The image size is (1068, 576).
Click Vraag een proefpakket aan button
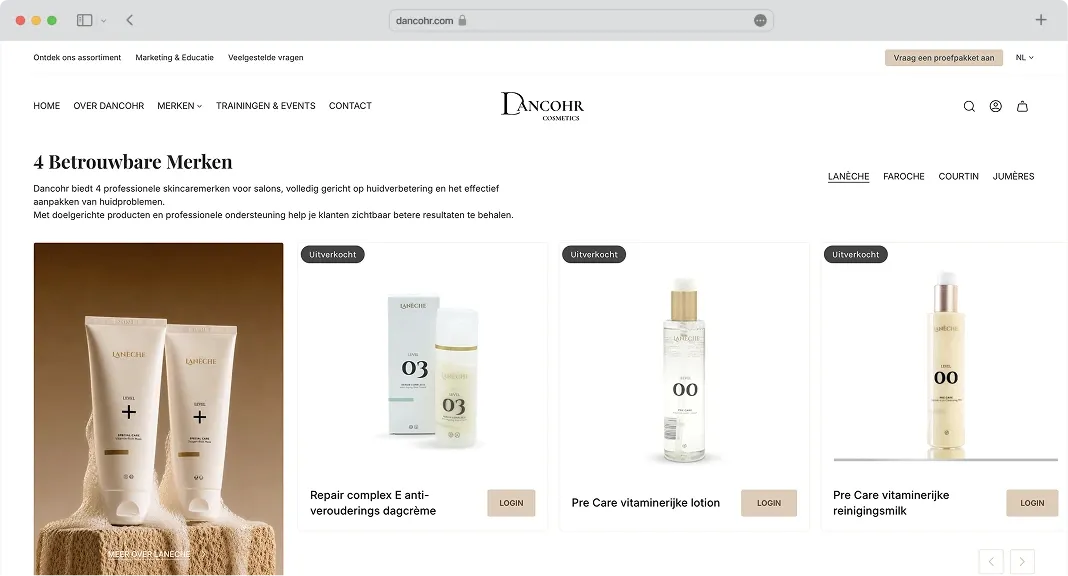click(x=943, y=58)
